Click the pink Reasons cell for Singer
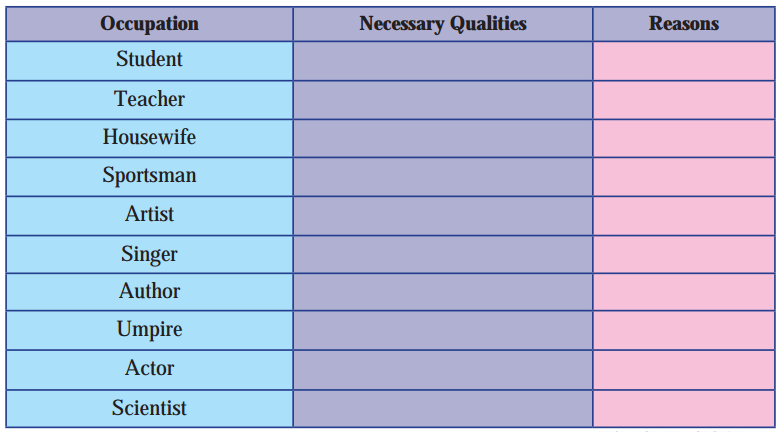This screenshot has width=782, height=448. pos(684,254)
